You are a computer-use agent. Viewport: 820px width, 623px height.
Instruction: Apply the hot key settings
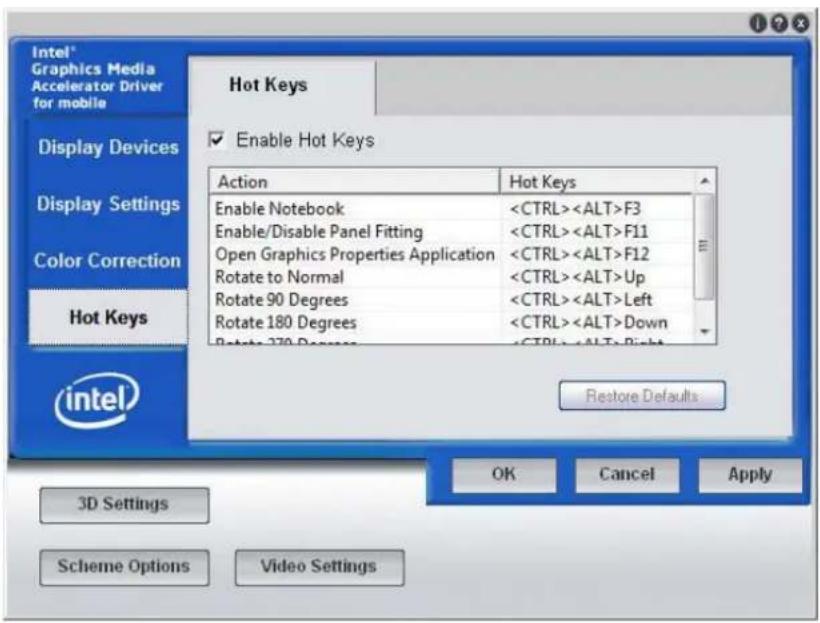click(x=750, y=475)
